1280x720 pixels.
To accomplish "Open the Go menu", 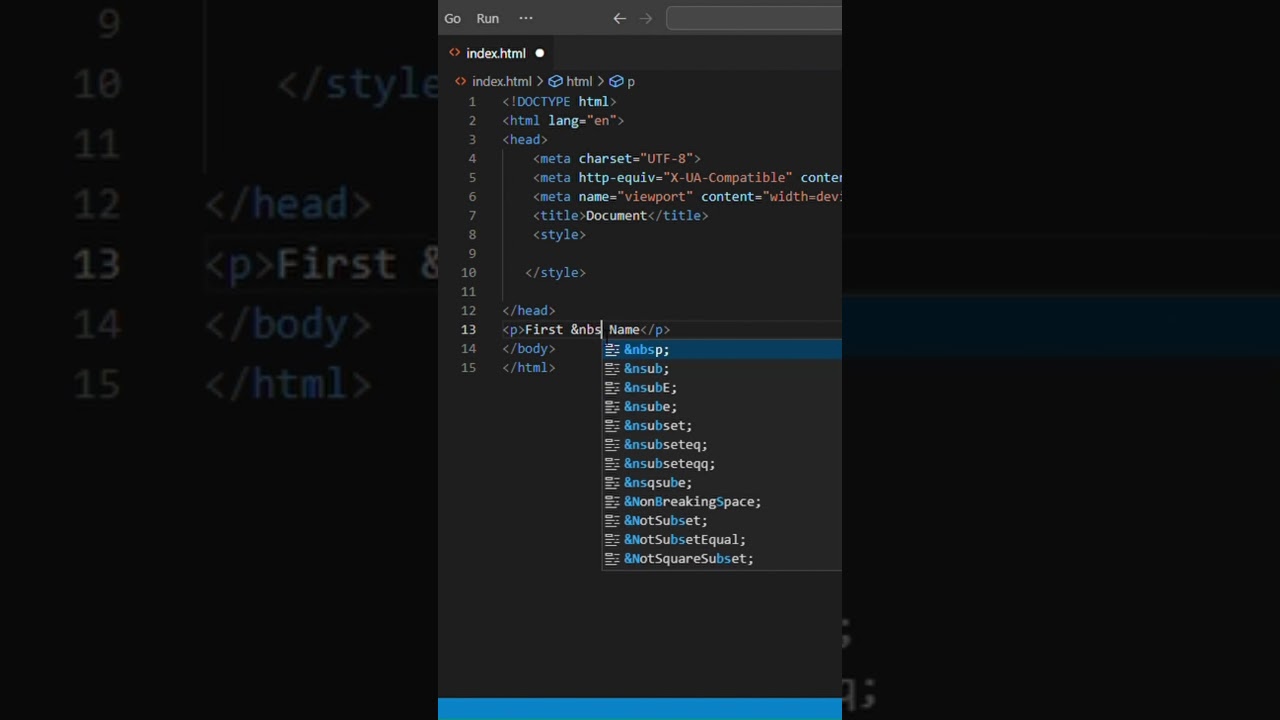I will pyautogui.click(x=452, y=18).
